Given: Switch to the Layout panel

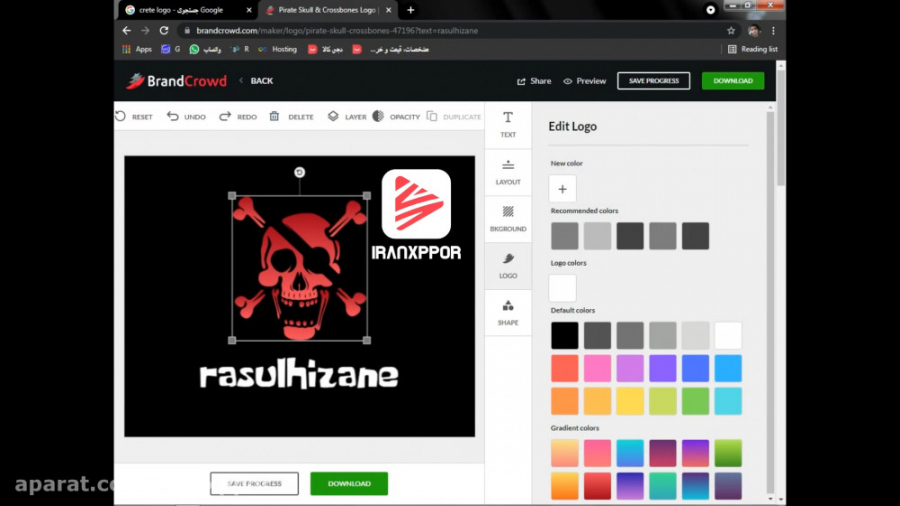Looking at the screenshot, I should point(508,172).
